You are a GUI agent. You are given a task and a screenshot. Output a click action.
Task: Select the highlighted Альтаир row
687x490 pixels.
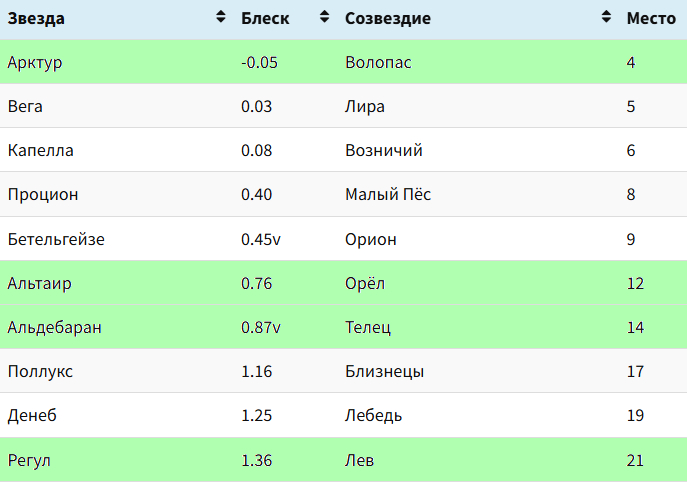[344, 283]
